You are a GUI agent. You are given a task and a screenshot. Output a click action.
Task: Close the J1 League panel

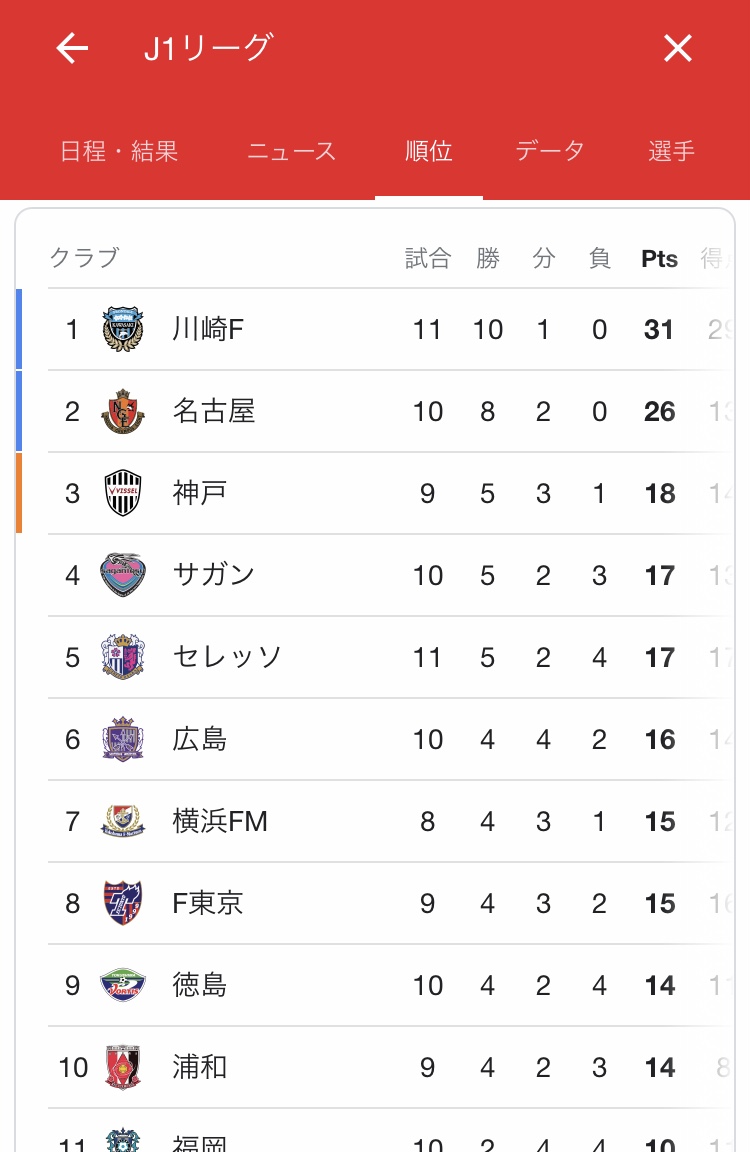pos(678,48)
